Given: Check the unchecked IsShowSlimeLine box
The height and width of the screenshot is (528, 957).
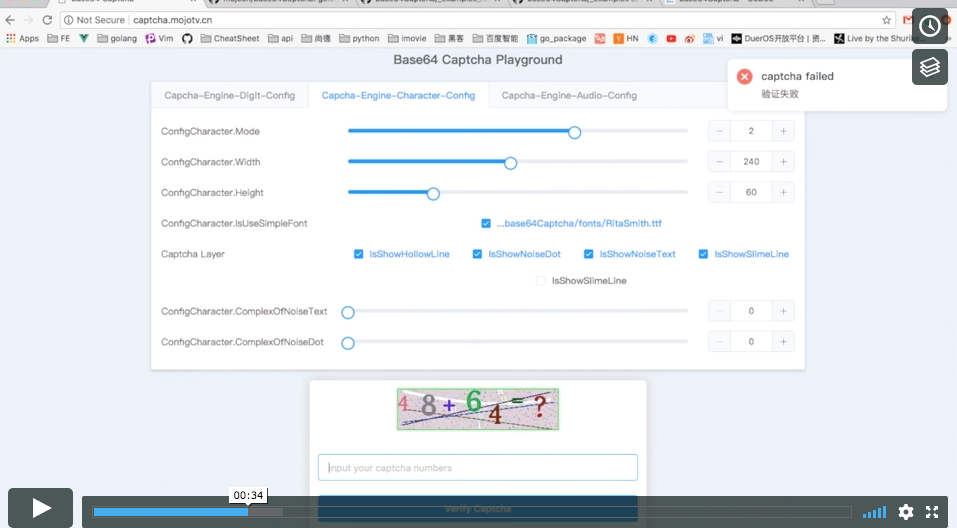Looking at the screenshot, I should click(x=540, y=281).
